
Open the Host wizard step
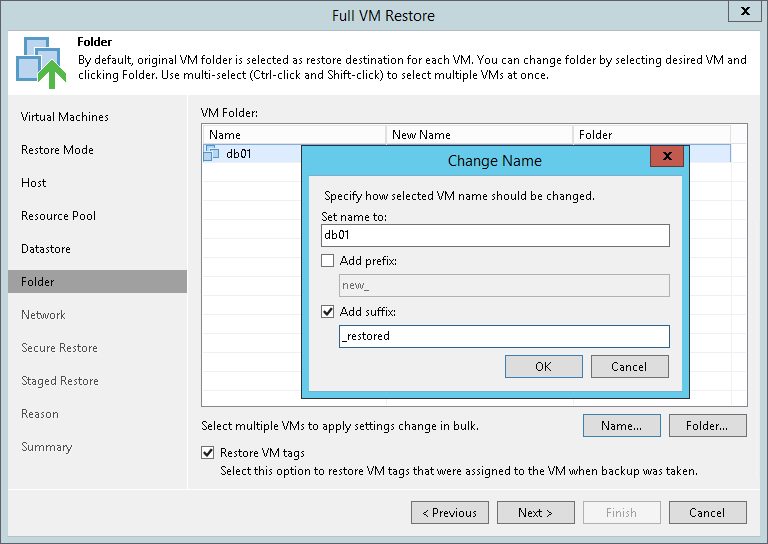tap(34, 183)
